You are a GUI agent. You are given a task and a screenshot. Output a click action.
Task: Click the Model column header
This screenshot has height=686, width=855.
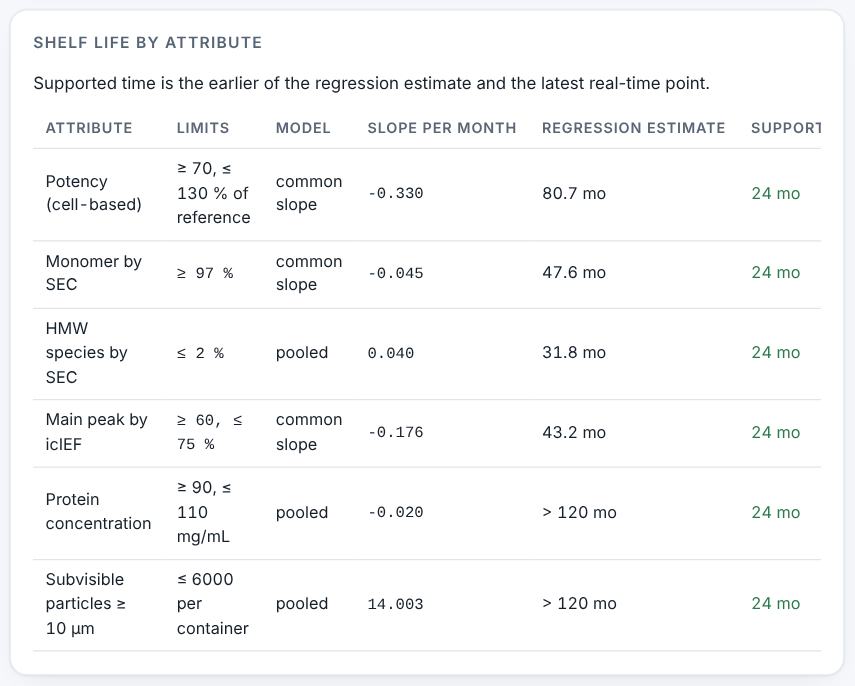(x=303, y=128)
